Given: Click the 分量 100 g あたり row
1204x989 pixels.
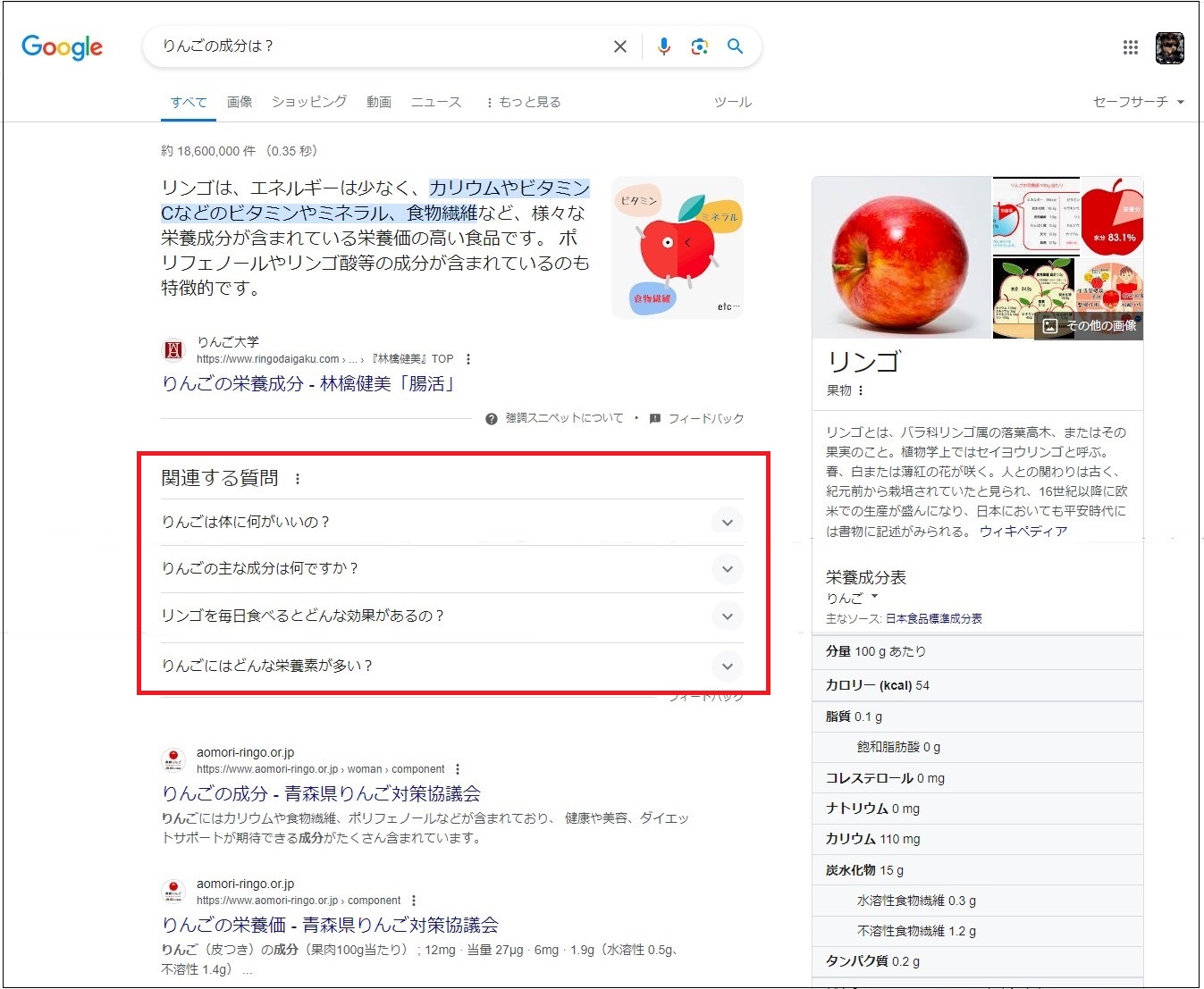Looking at the screenshot, I should click(978, 651).
